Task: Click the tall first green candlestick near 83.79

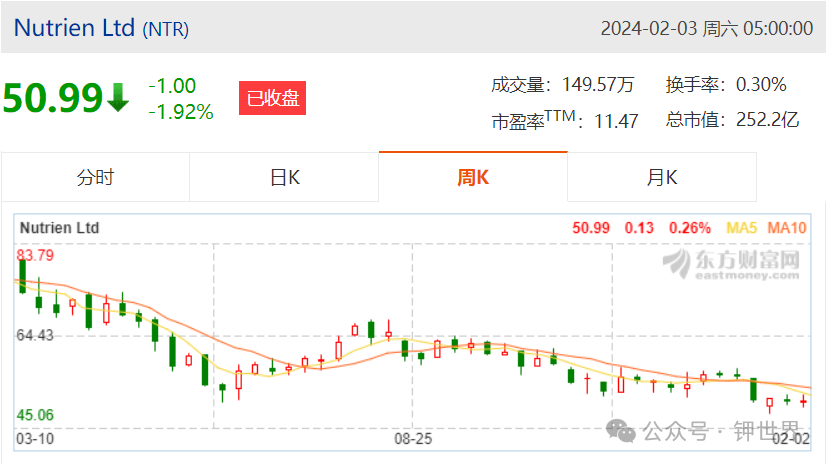Action: [23, 275]
